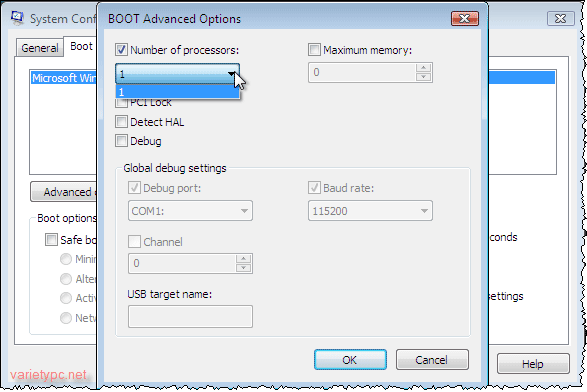Click the System Configuration window icon

click(17, 18)
